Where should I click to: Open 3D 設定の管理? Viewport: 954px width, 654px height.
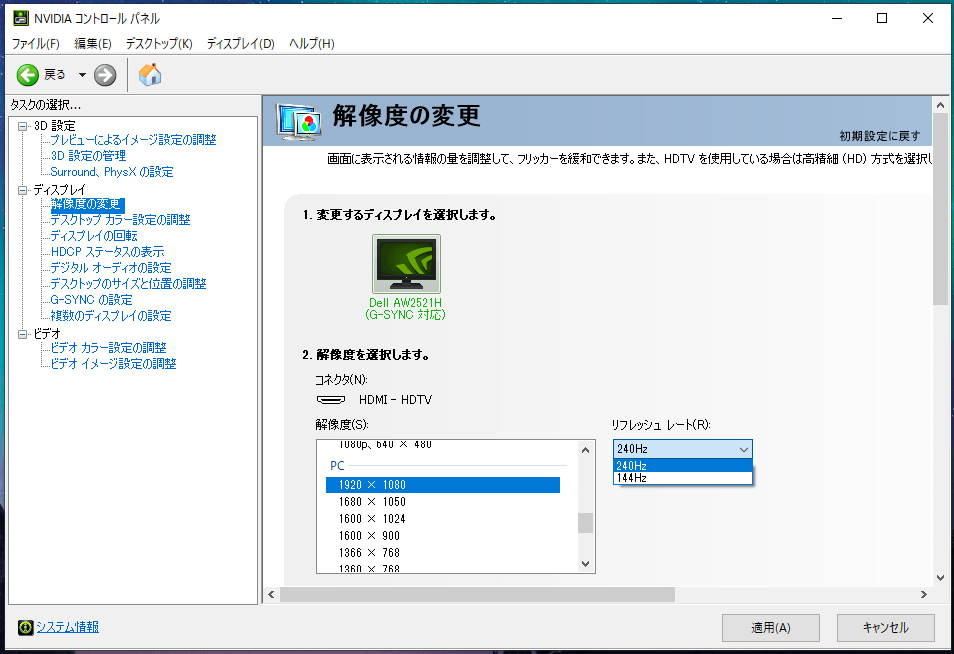[88, 156]
